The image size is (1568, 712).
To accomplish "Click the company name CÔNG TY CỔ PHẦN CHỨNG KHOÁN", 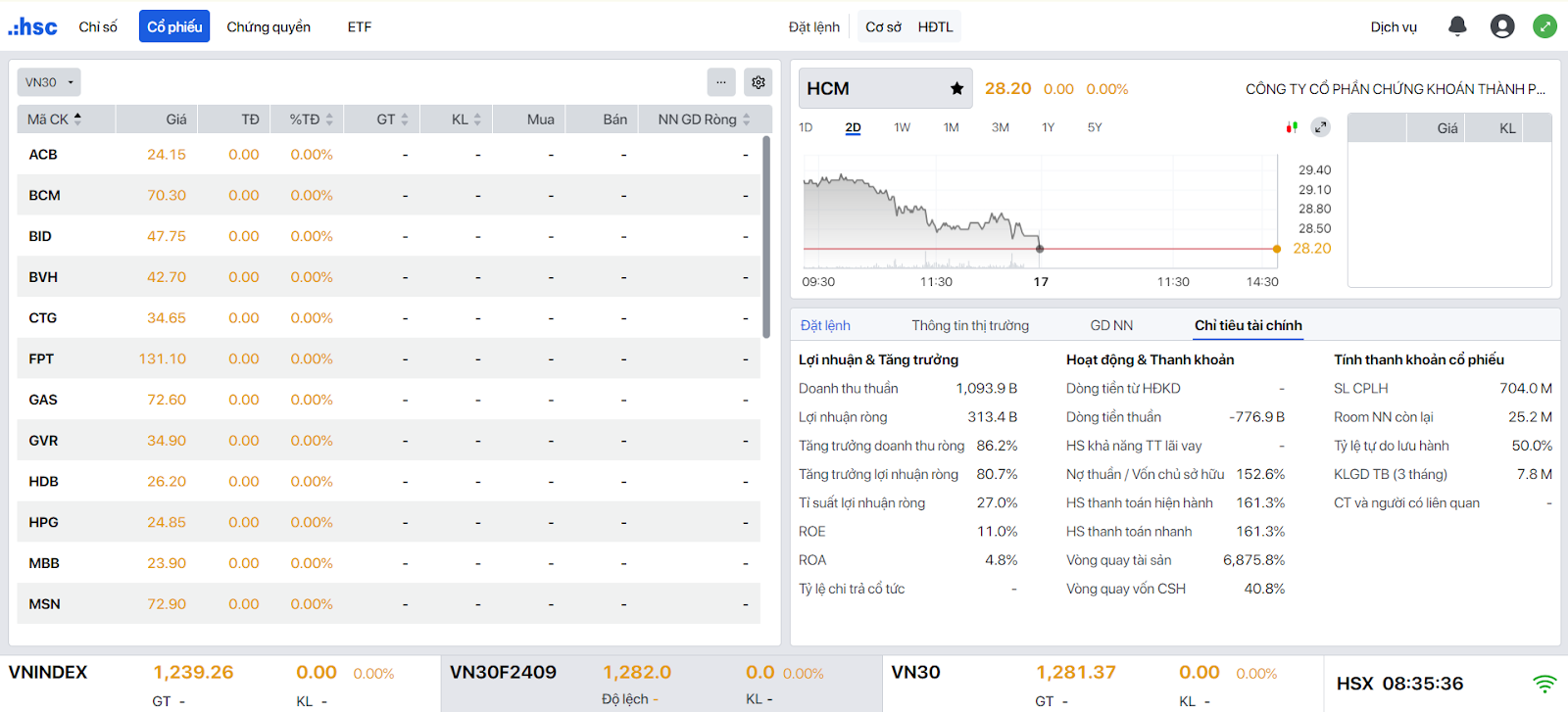I will point(1396,89).
